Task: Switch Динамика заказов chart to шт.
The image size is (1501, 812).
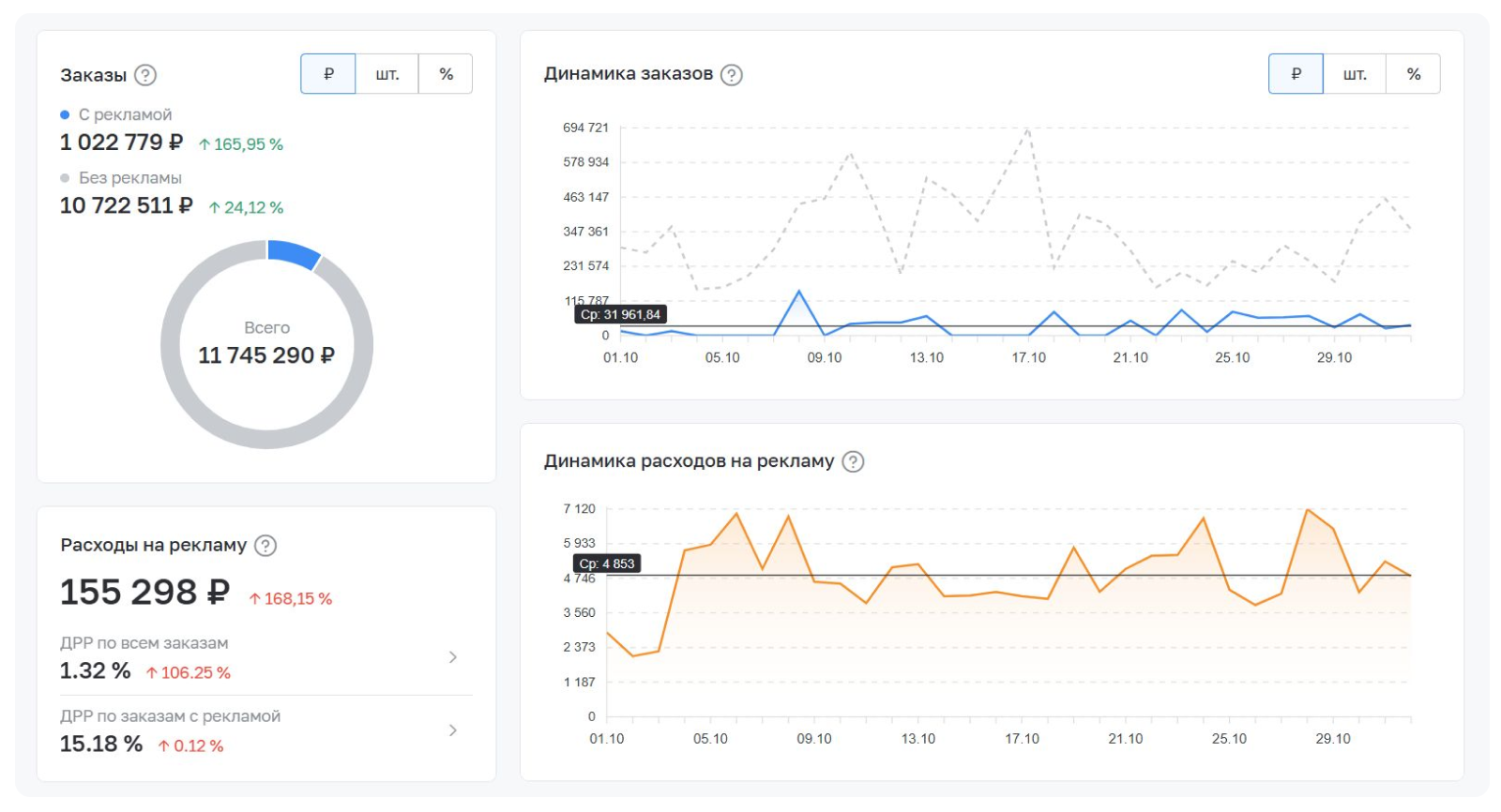Action: pos(1354,74)
